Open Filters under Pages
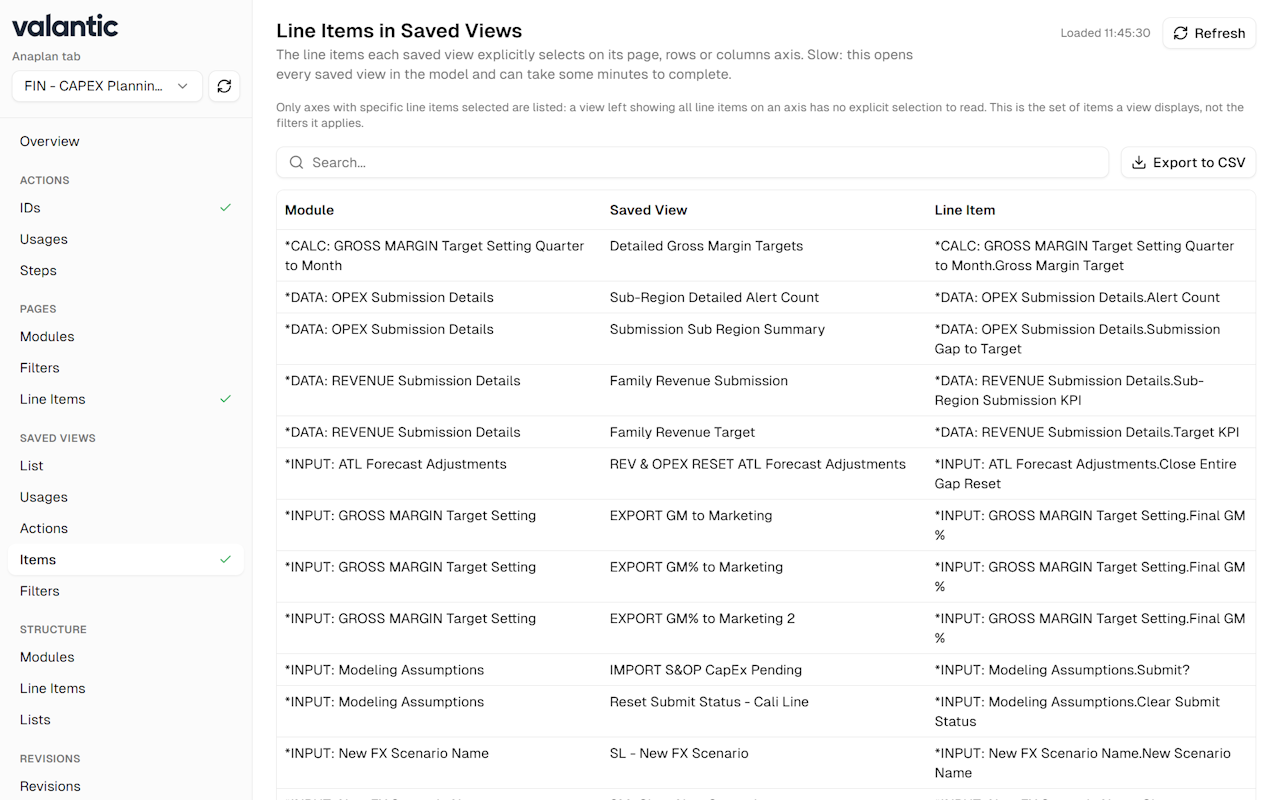 point(126,368)
